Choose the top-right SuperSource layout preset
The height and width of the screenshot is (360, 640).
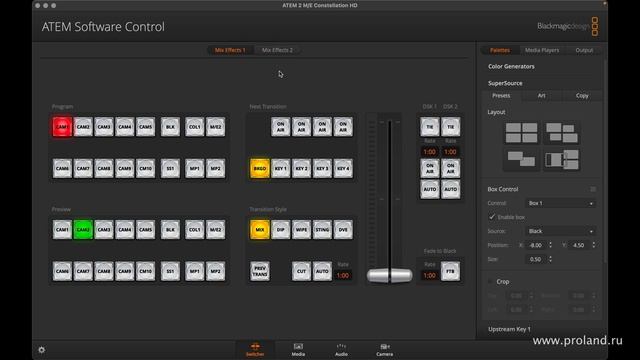562,133
